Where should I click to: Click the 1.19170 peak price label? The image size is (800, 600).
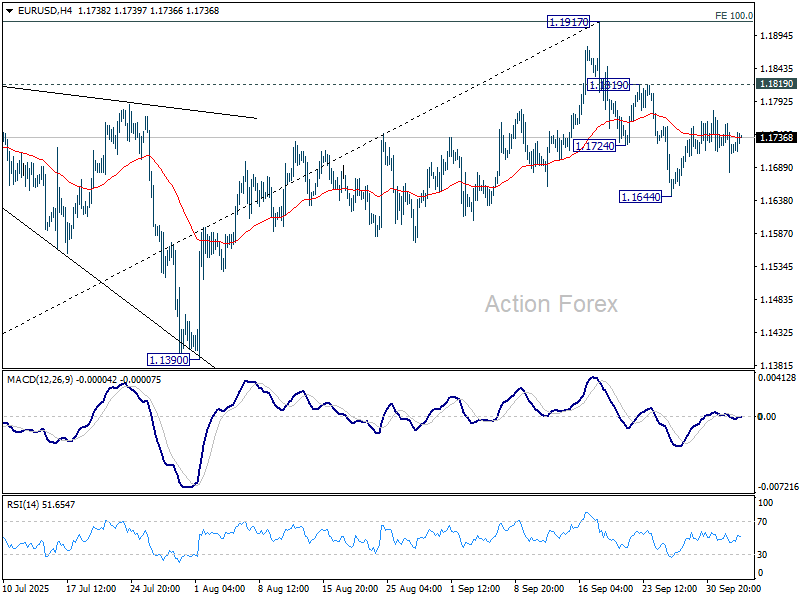click(568, 21)
